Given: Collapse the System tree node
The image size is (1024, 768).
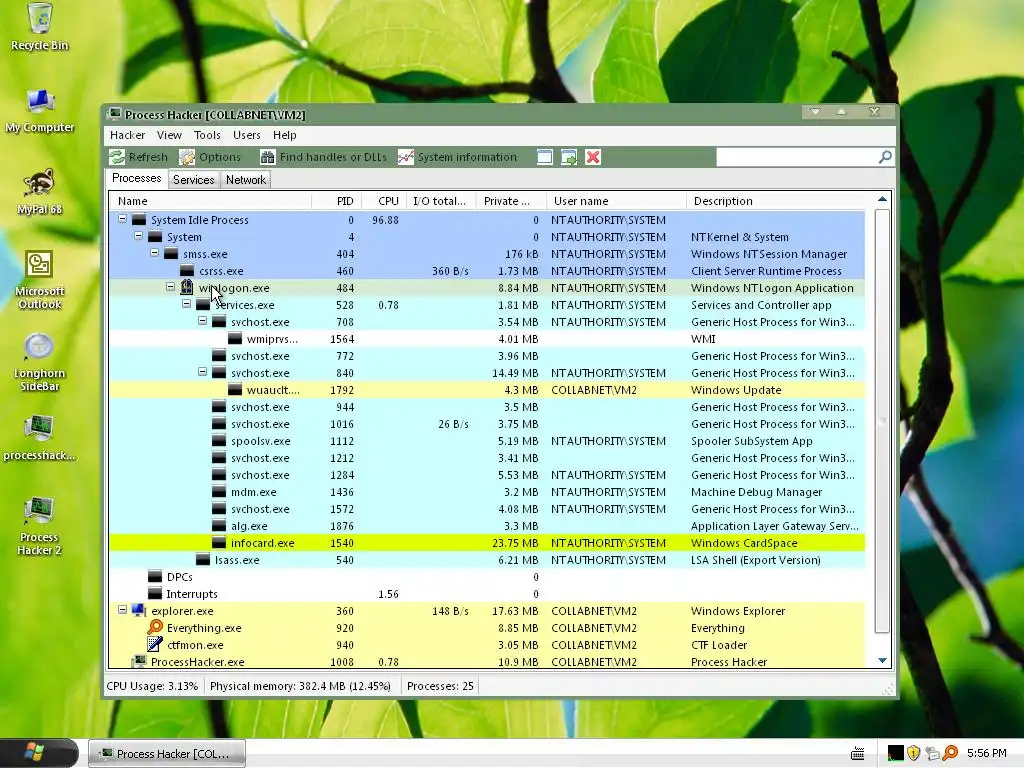Looking at the screenshot, I should 138,236.
